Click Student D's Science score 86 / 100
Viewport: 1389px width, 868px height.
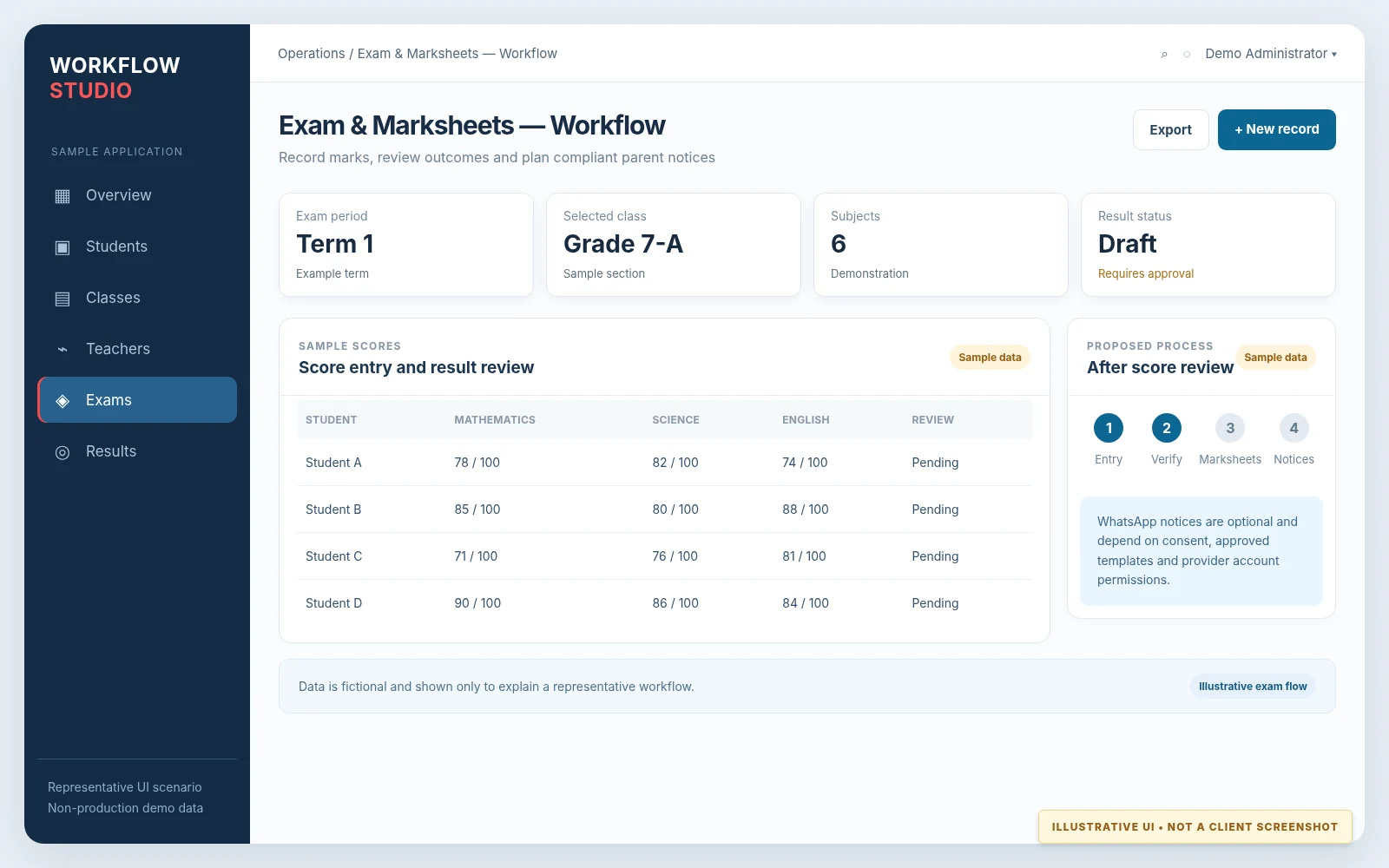coord(675,603)
